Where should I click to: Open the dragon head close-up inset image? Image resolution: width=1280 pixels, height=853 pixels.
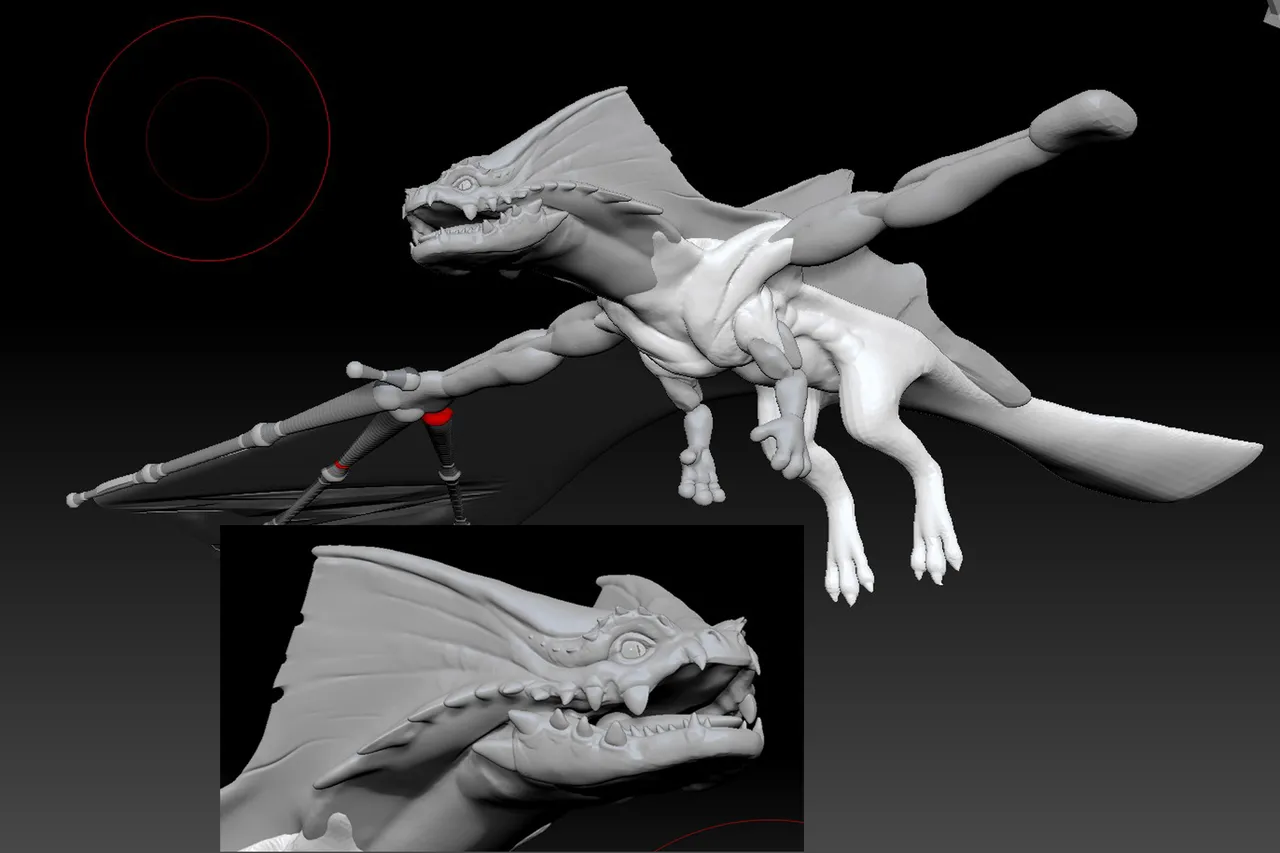(x=512, y=688)
